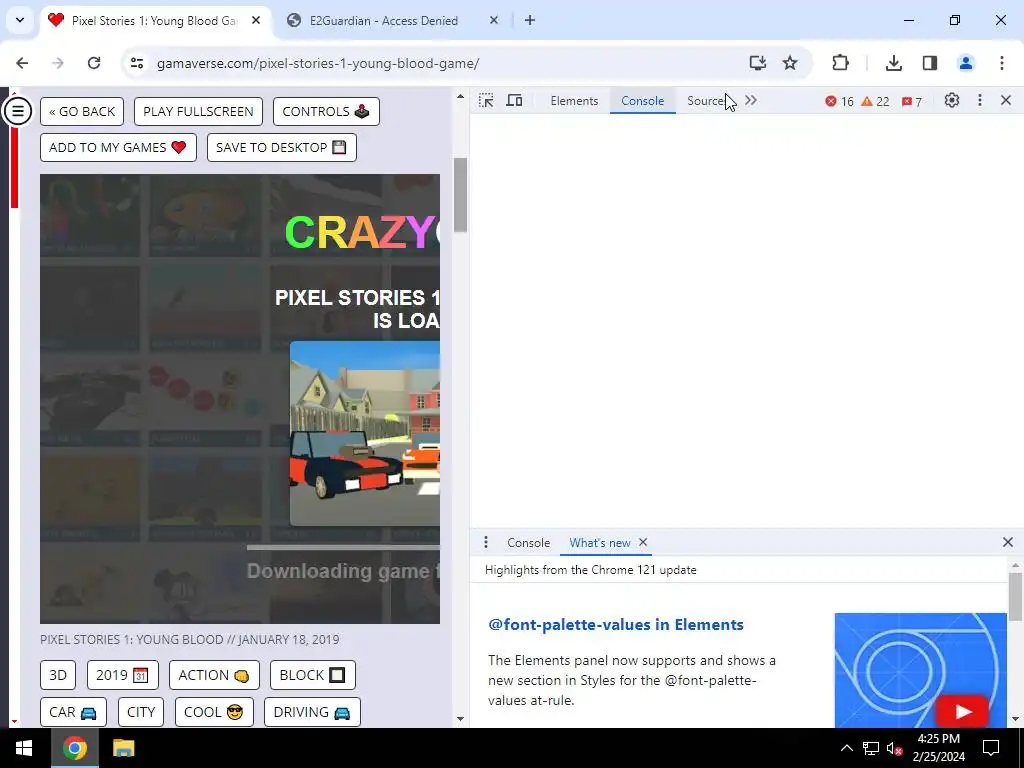Close the What's new tab
Image resolution: width=1024 pixels, height=768 pixels.
pyautogui.click(x=643, y=543)
